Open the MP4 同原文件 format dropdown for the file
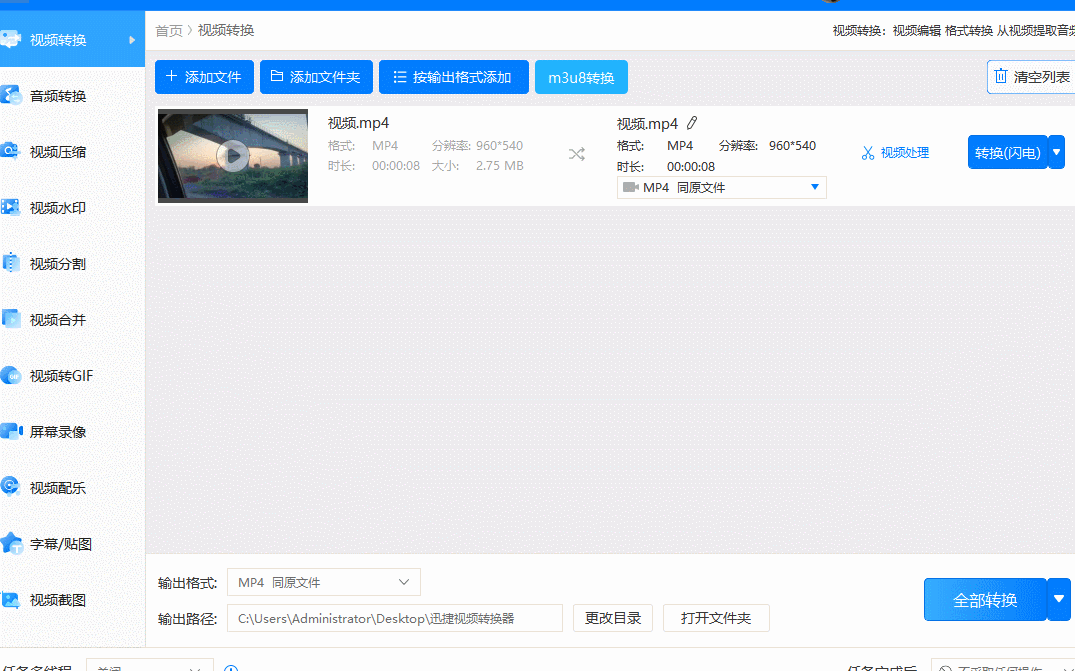Image resolution: width=1075 pixels, height=671 pixels. click(x=721, y=187)
